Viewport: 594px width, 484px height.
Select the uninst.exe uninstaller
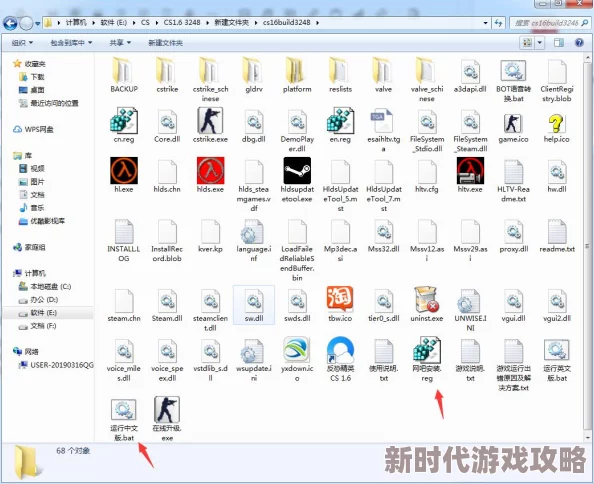(x=427, y=304)
